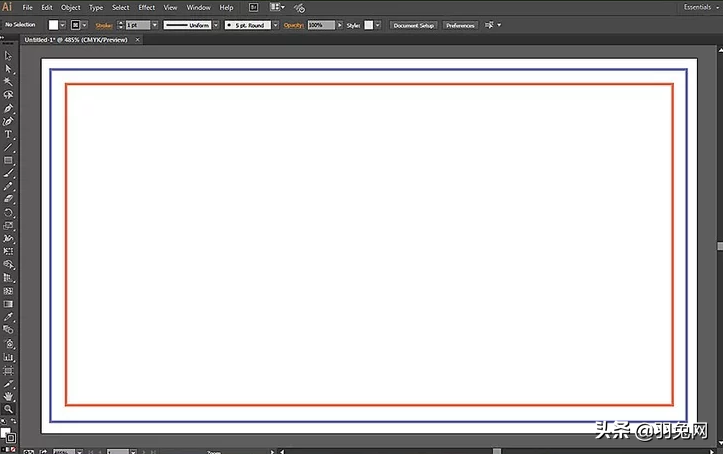Open Variable Width Profile Uniform dropdown
Screen dimensions: 723x454
click(x=216, y=25)
